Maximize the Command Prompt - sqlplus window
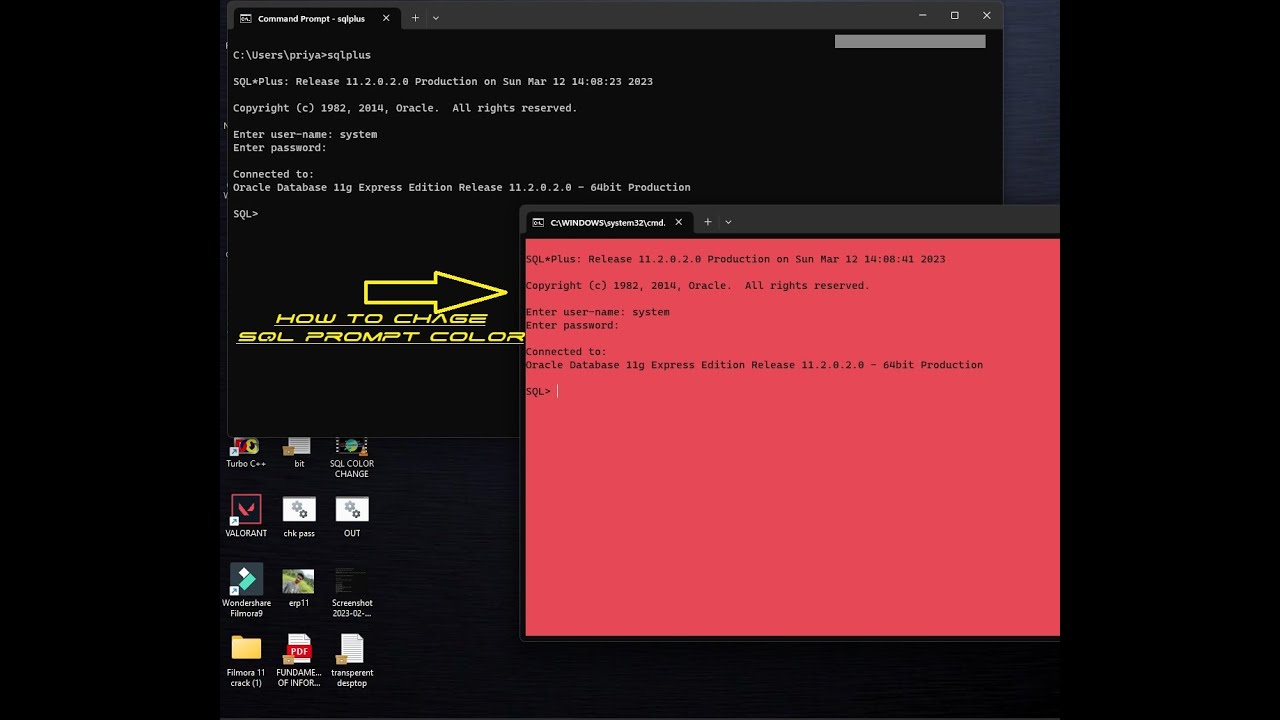The height and width of the screenshot is (720, 1280). 955,16
